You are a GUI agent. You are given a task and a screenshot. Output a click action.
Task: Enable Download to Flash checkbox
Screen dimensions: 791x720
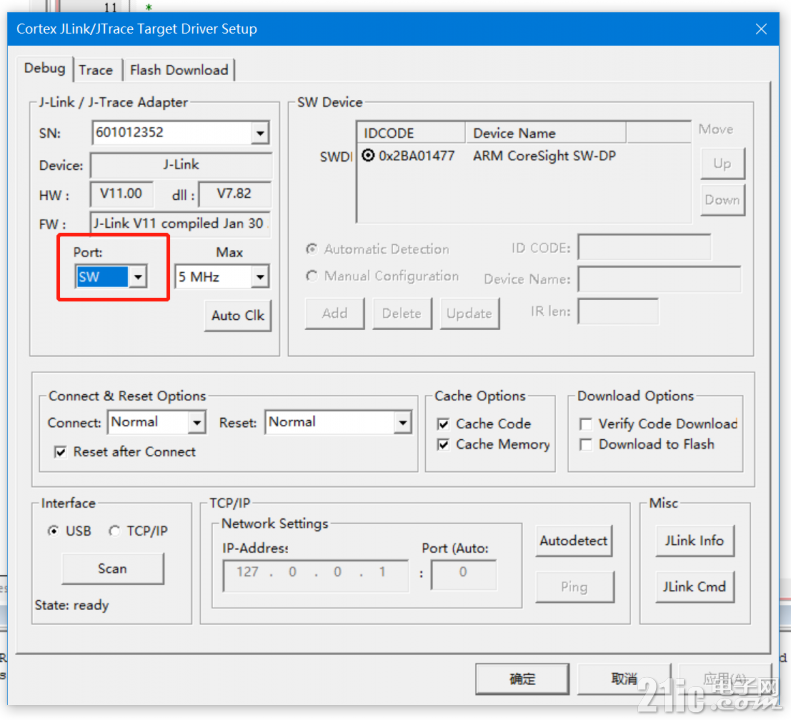[585, 445]
